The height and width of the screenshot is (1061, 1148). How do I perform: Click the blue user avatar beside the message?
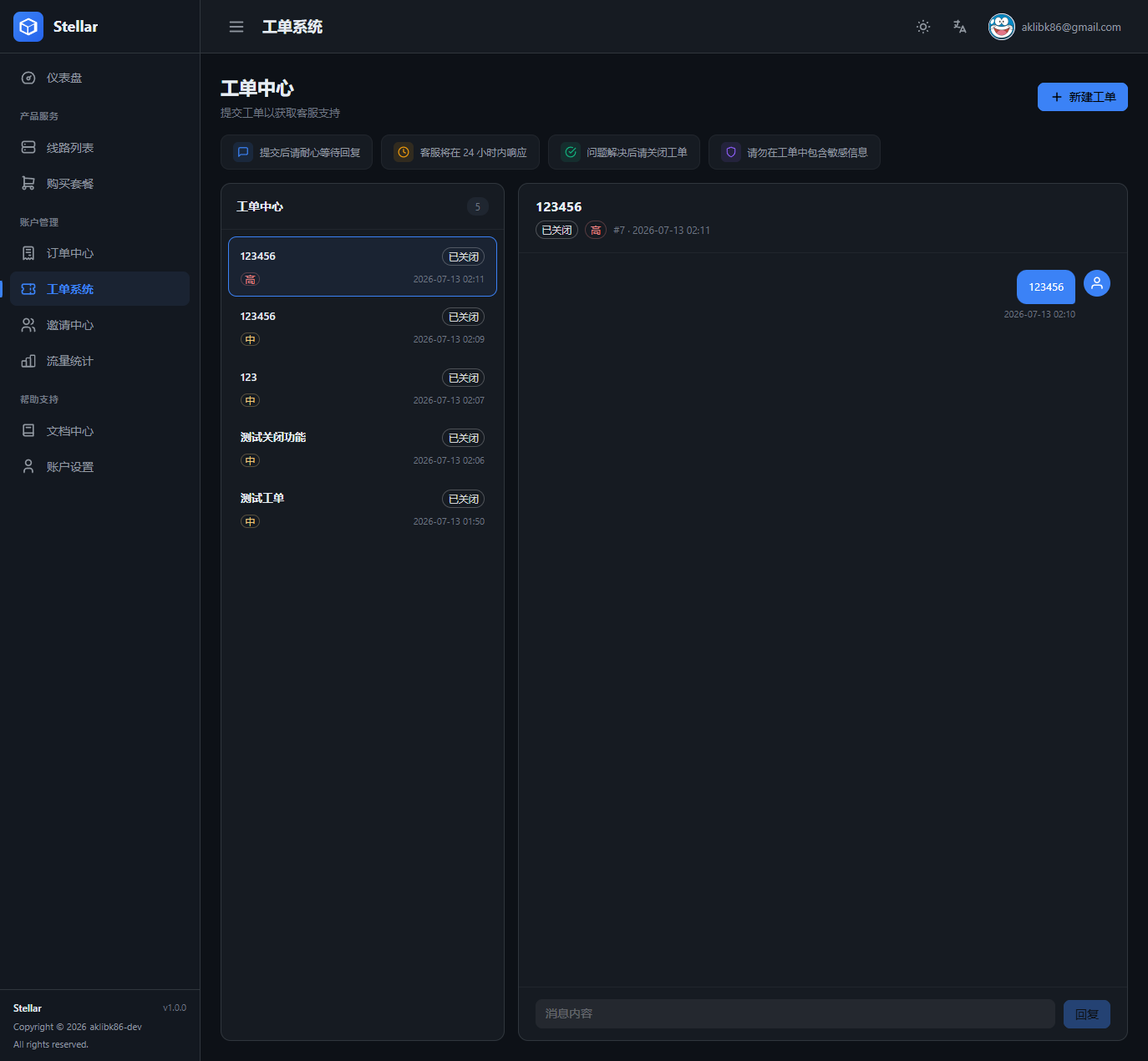click(x=1097, y=283)
